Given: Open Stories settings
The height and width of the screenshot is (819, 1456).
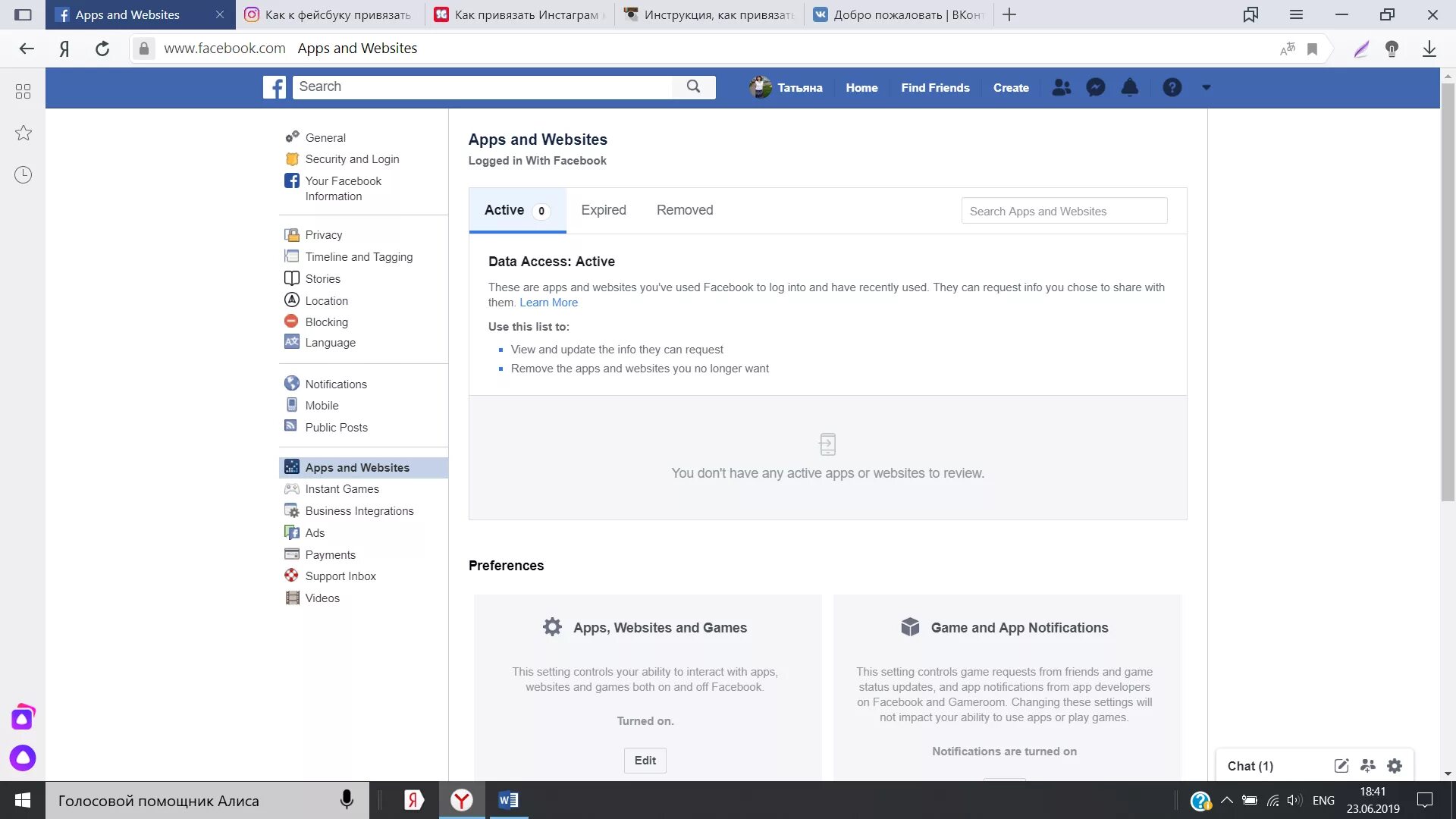Looking at the screenshot, I should coord(323,279).
